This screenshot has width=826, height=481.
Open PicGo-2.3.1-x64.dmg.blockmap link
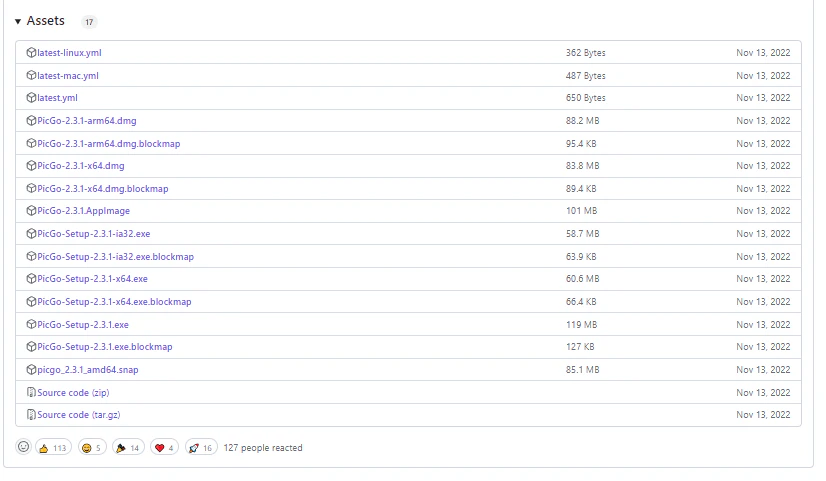(x=103, y=189)
